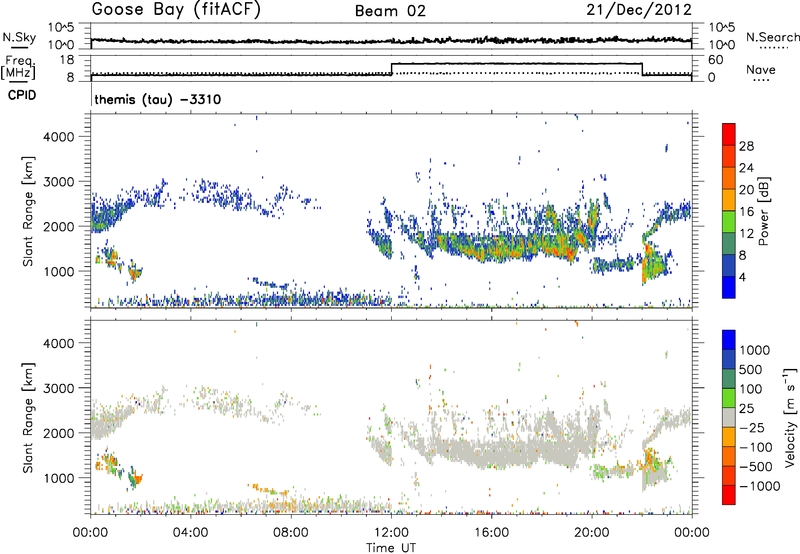Select the "-500" Velocity scale value
Image resolution: width=800 pixels, height=554 pixels.
756,466
